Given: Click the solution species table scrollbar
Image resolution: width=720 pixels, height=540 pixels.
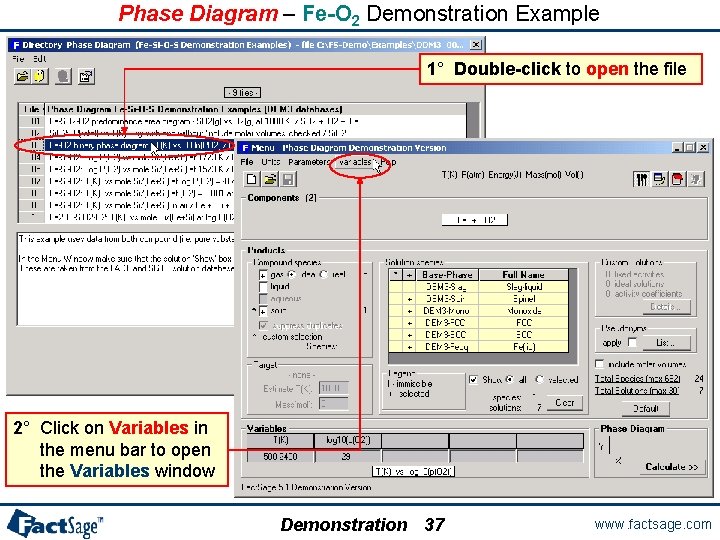Looking at the screenshot, I should [573, 311].
